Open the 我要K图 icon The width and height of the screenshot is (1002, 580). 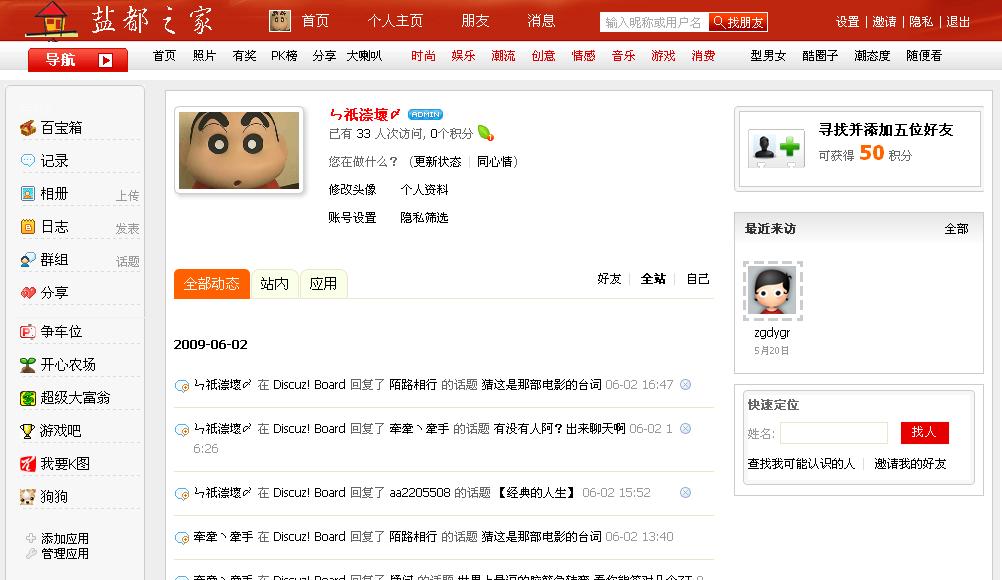click(27, 464)
